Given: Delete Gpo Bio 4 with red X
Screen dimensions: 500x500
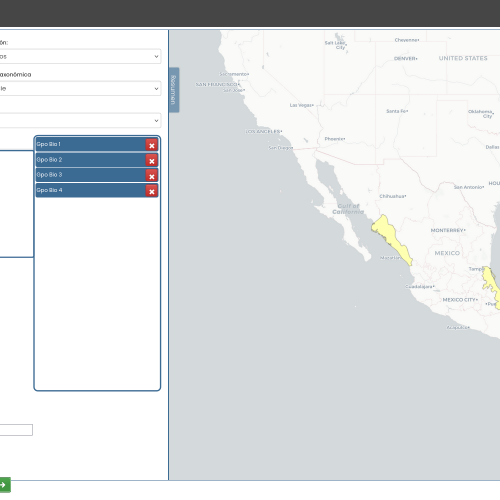Looking at the screenshot, I should [152, 191].
